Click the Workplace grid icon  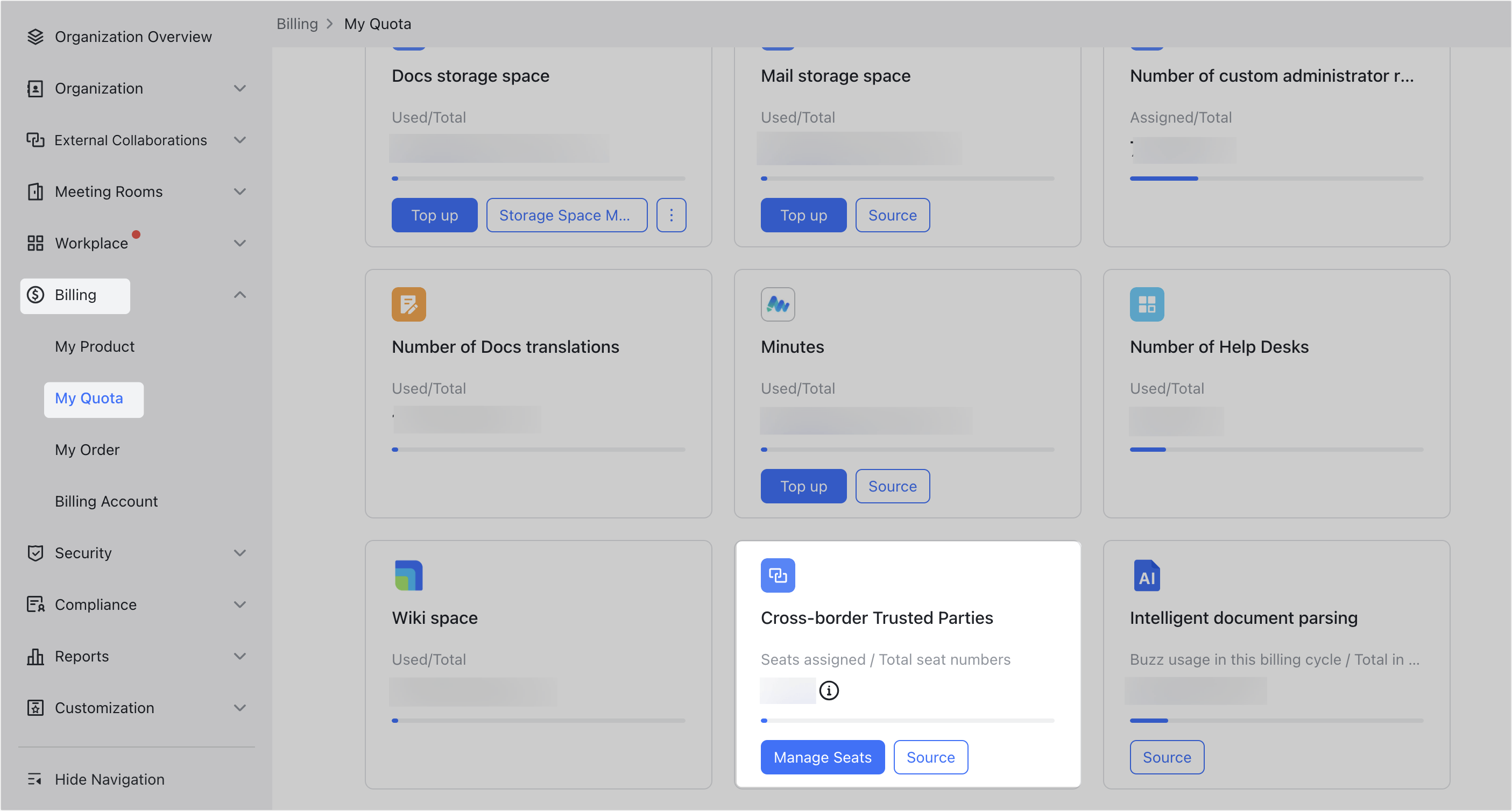(35, 243)
